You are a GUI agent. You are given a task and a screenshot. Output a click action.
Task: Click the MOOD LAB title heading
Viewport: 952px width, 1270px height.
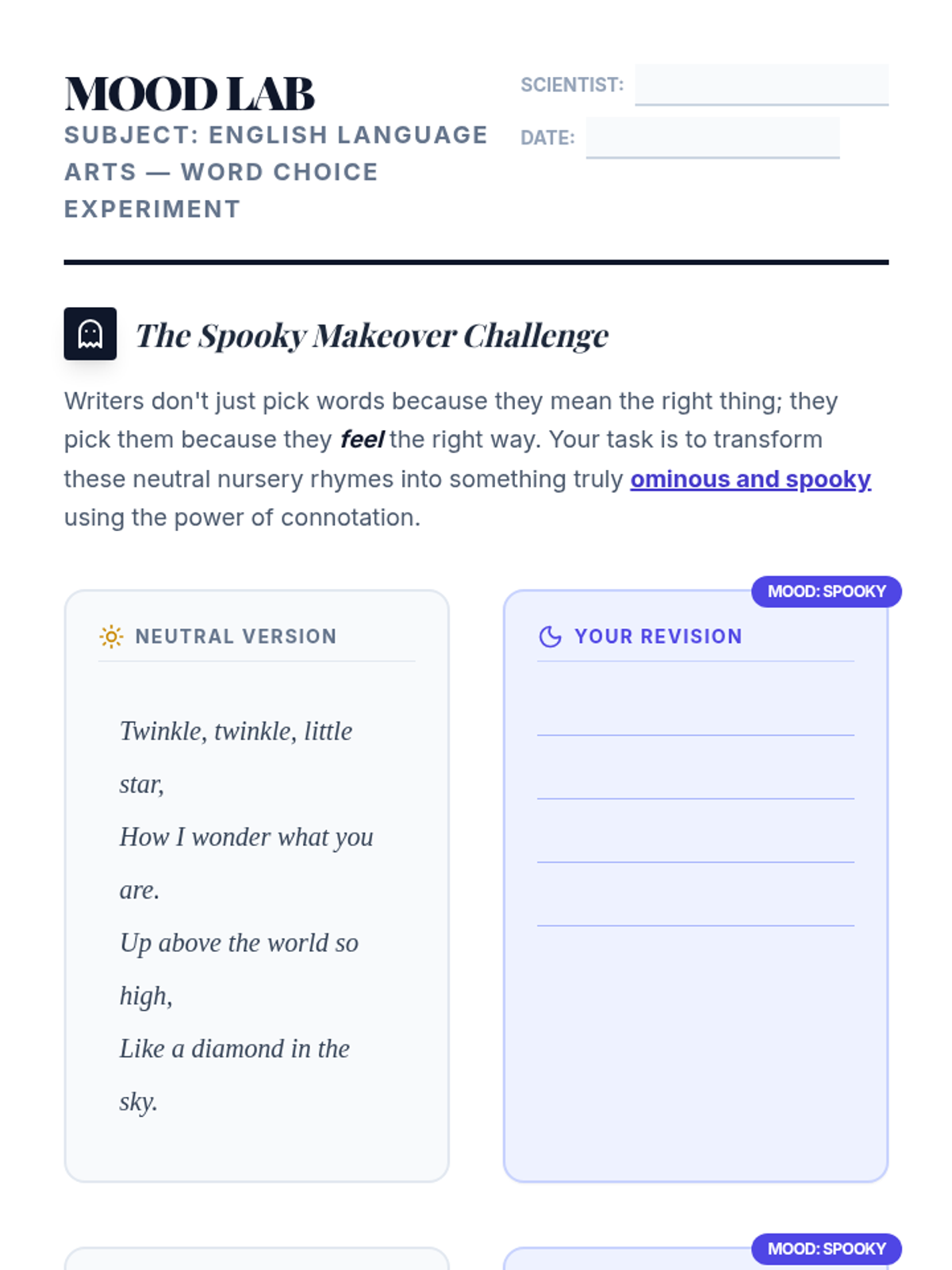(x=190, y=94)
